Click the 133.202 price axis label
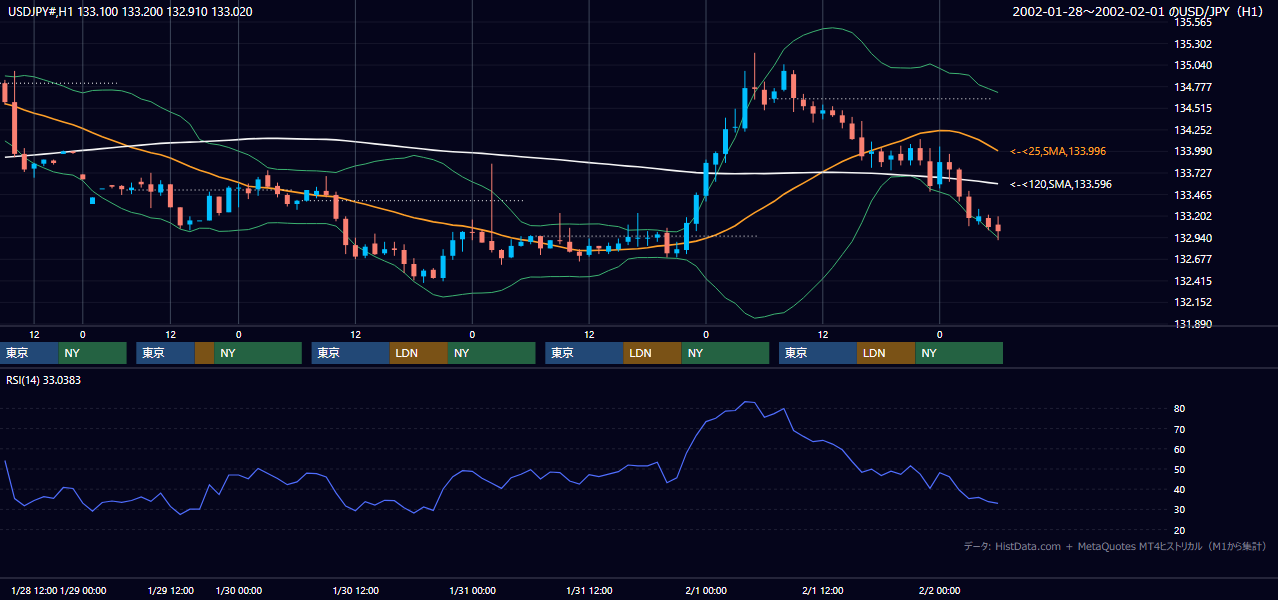Screen dimensions: 1278x600 tap(1192, 217)
